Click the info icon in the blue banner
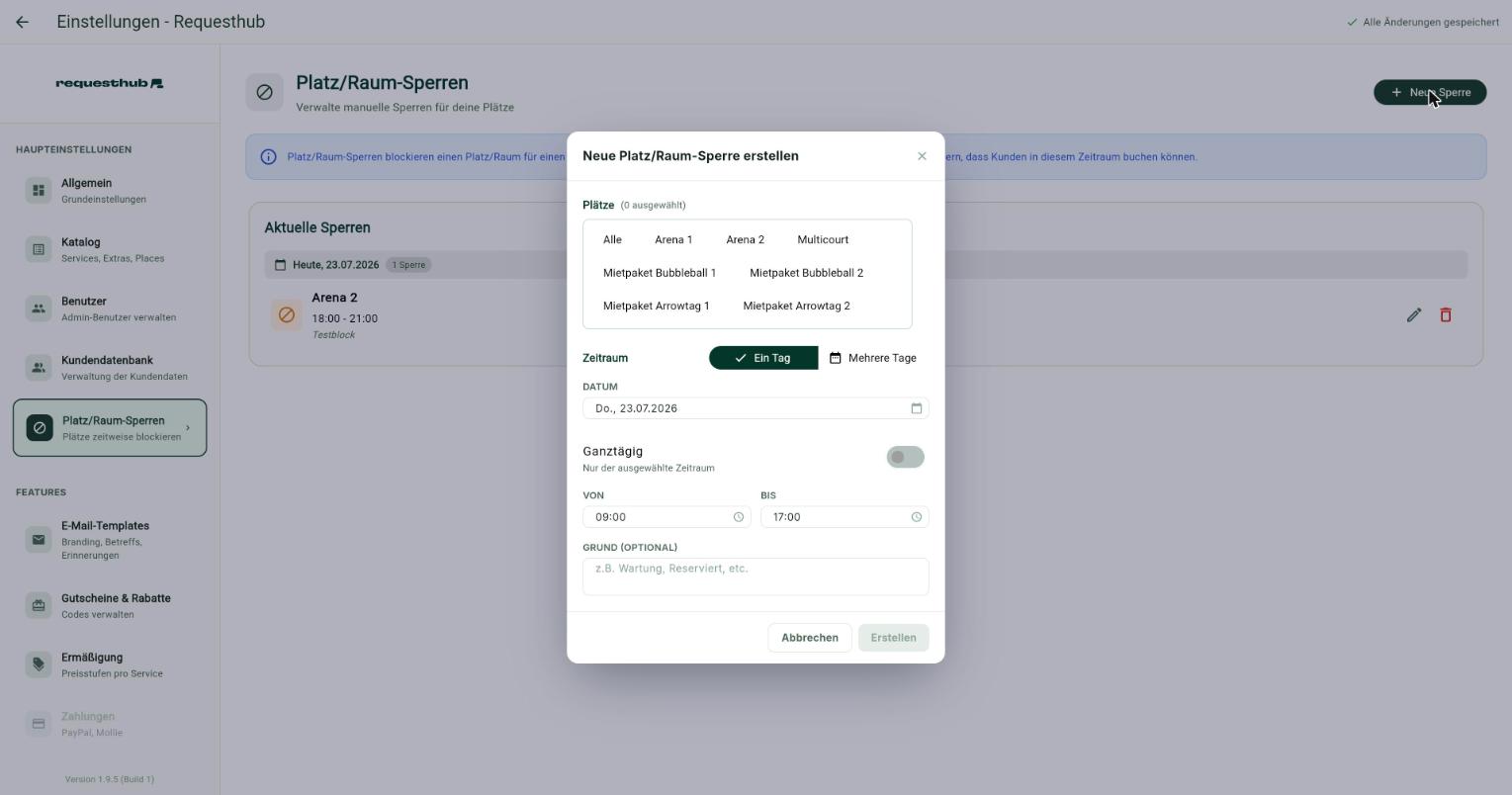This screenshot has width=1512, height=795. click(268, 157)
